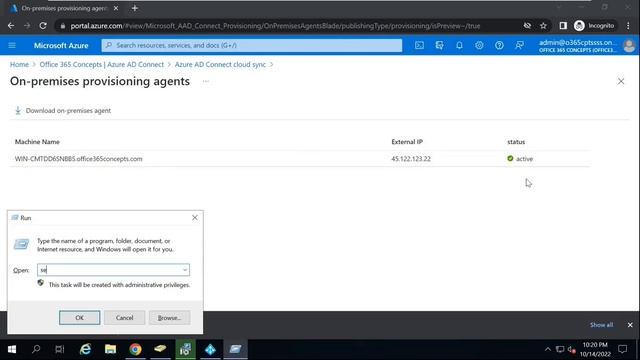Go forward in the browser
The image size is (640, 360).
coord(27,26)
